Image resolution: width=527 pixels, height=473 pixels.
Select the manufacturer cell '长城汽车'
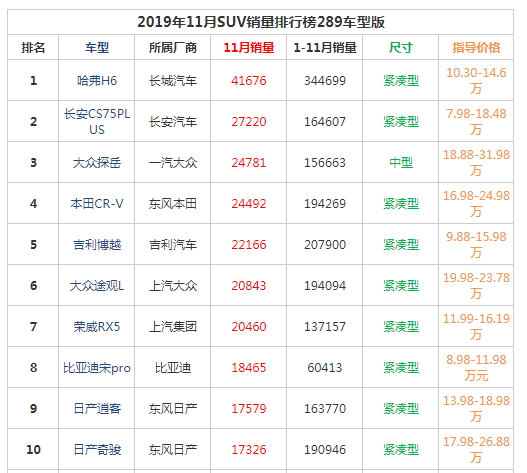pyautogui.click(x=173, y=81)
